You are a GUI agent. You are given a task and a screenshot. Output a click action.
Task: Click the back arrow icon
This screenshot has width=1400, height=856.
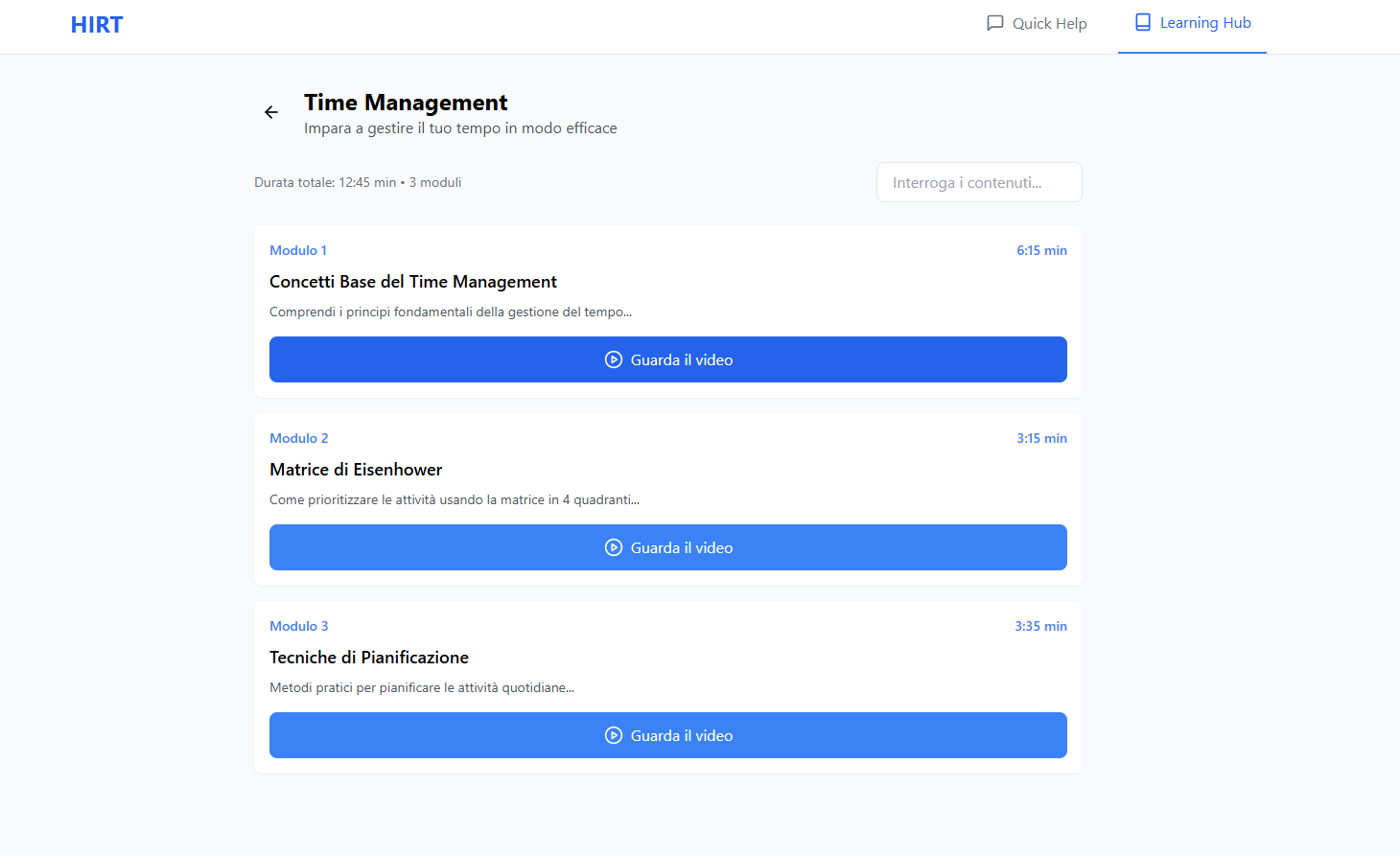coord(271,112)
